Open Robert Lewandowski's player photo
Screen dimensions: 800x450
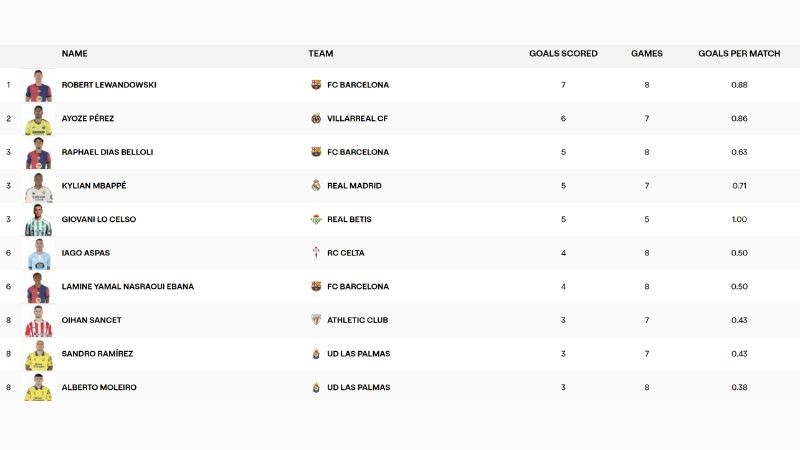38,86
